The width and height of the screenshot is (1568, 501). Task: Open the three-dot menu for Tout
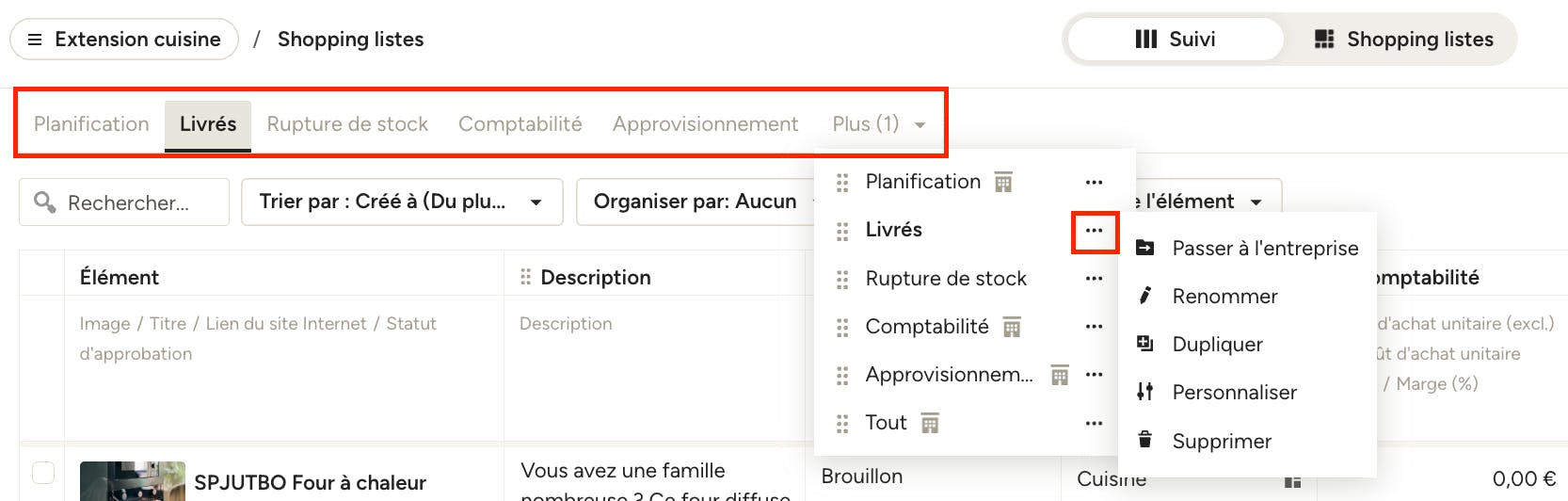pos(1094,424)
